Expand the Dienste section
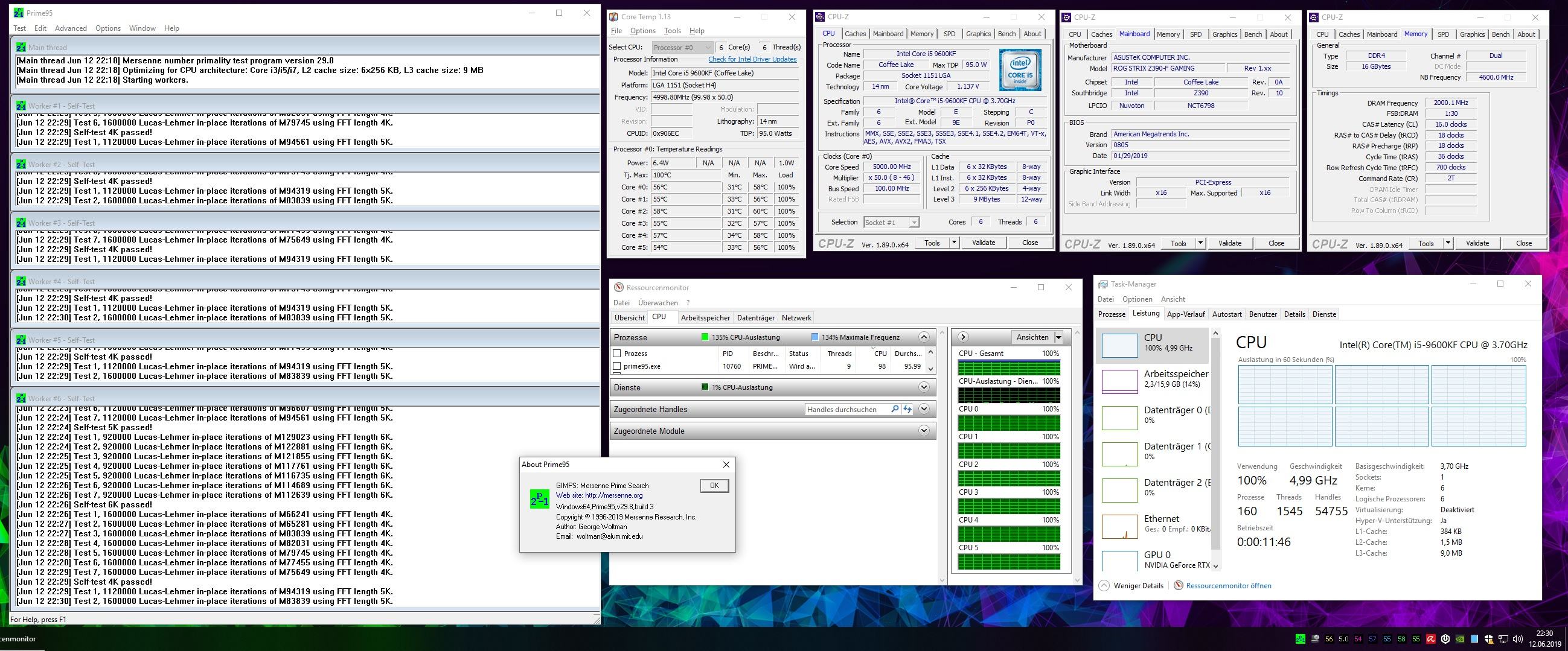The image size is (1568, 651). click(924, 387)
